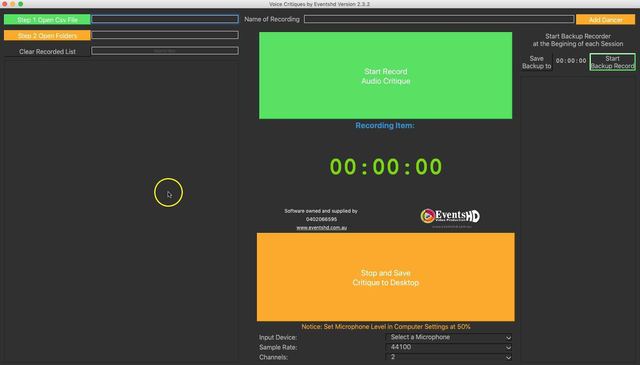Click the Input Device label
This screenshot has height=365, width=640.
tap(278, 337)
